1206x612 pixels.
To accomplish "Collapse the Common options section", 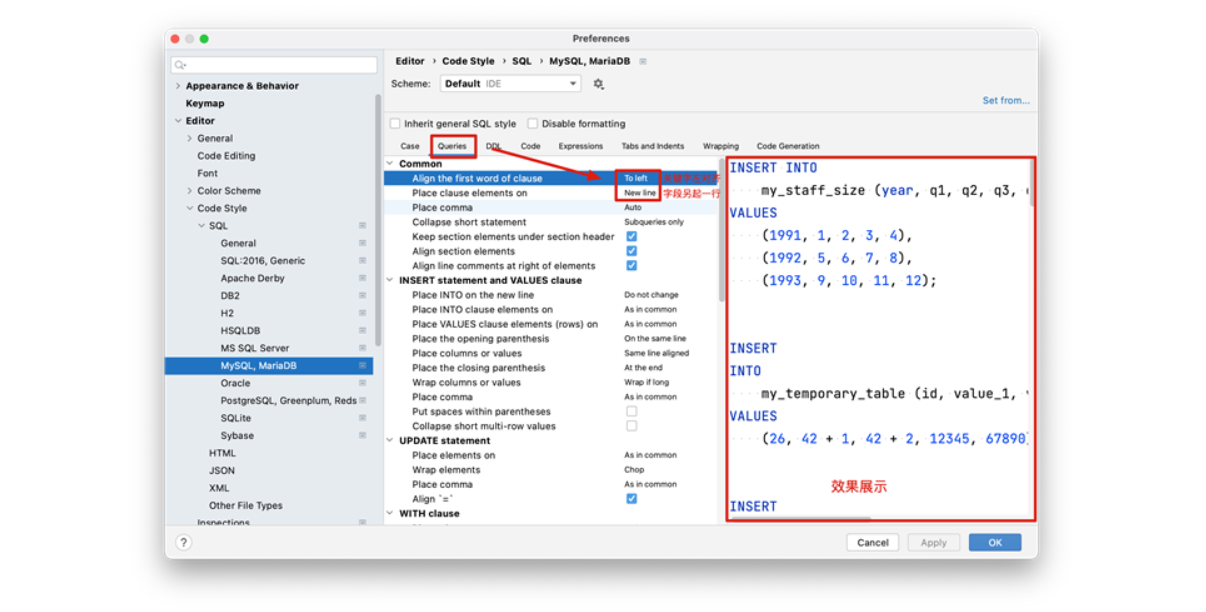I will 390,164.
